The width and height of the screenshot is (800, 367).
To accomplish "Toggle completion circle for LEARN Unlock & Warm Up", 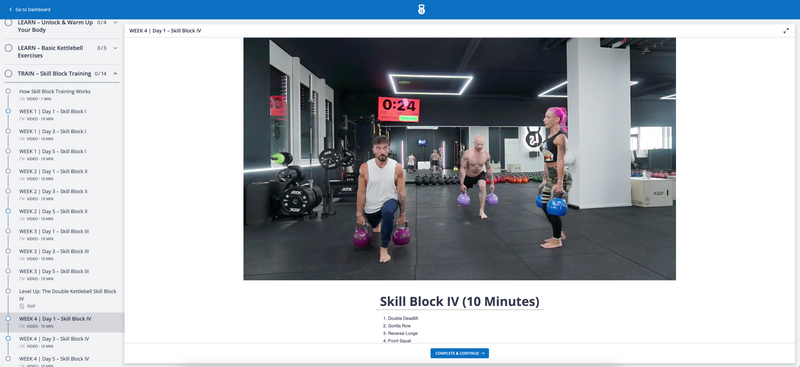I will [8, 22].
